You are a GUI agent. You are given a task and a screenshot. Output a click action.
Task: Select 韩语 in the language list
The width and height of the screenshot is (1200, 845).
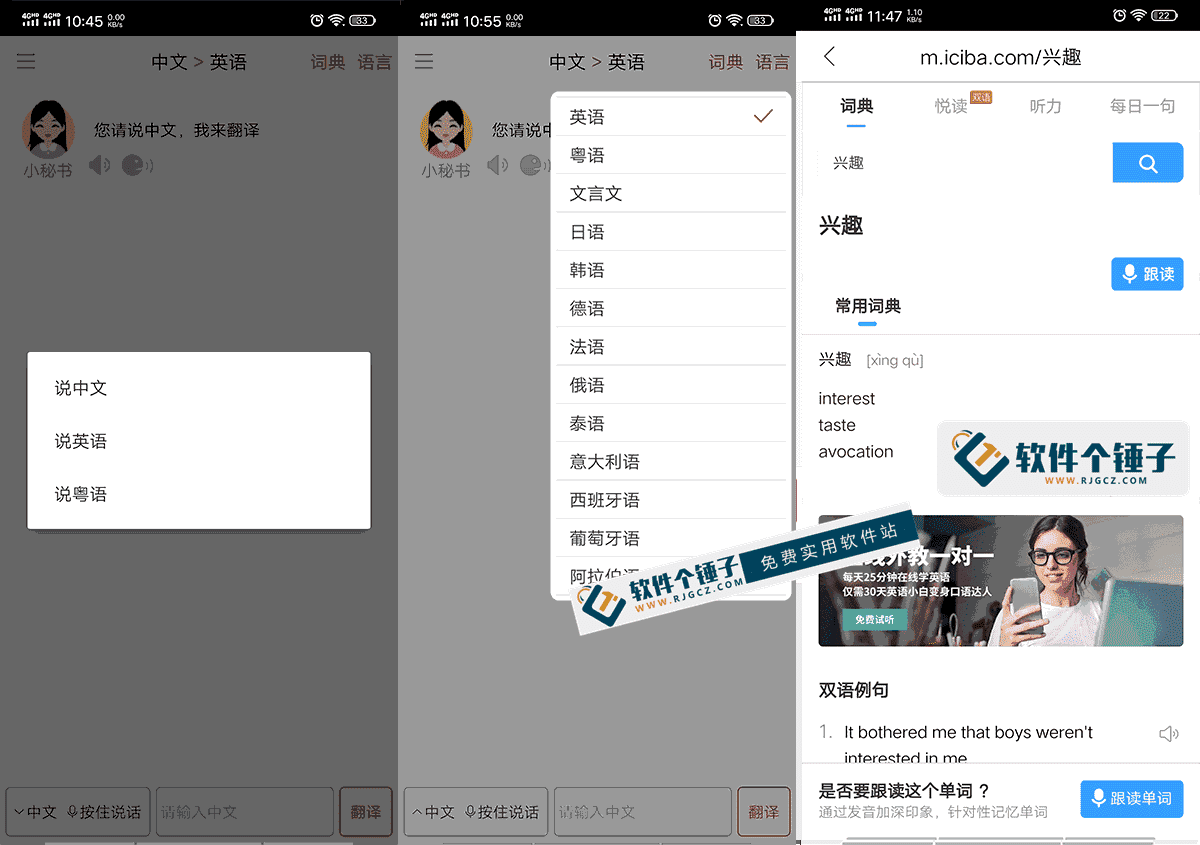click(x=671, y=270)
